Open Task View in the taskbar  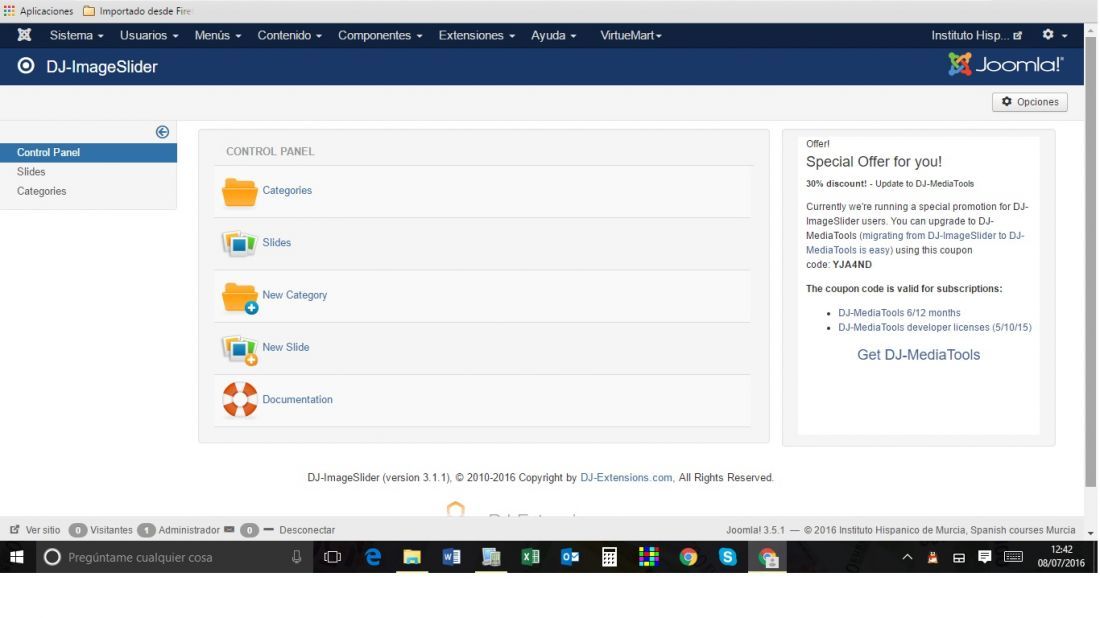[x=333, y=557]
